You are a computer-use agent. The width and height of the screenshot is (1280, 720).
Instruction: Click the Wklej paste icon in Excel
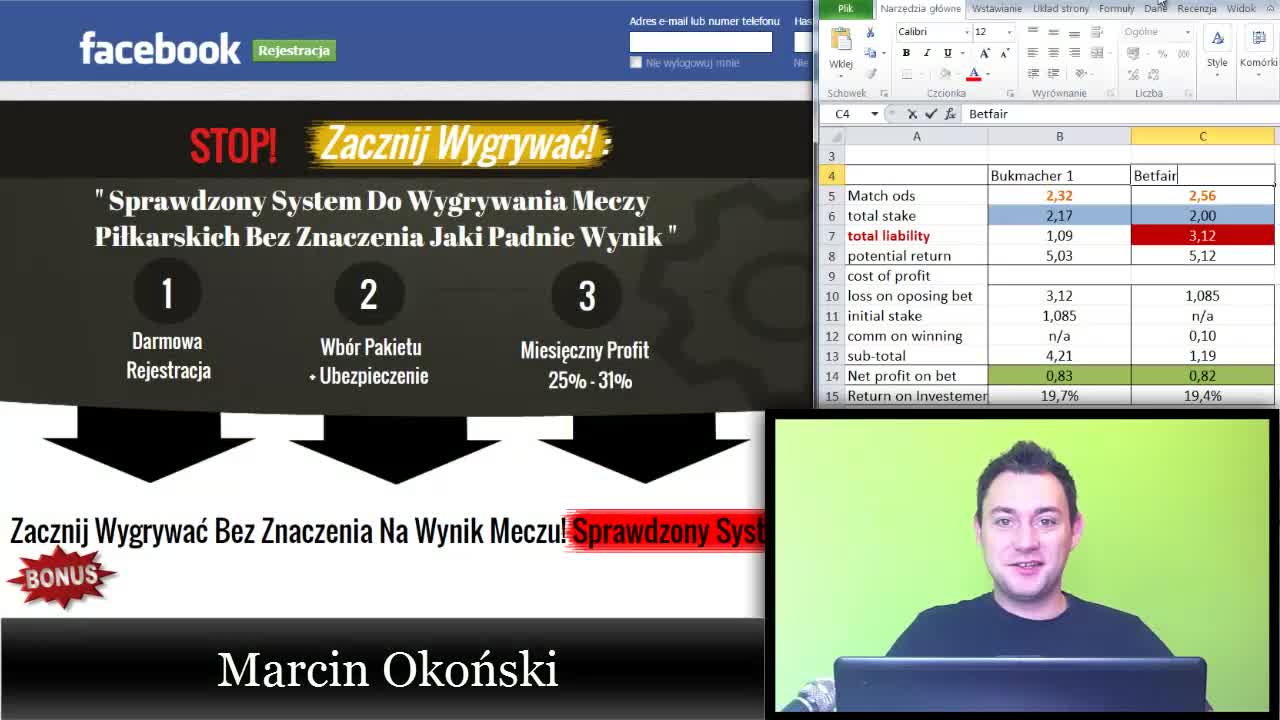click(841, 38)
